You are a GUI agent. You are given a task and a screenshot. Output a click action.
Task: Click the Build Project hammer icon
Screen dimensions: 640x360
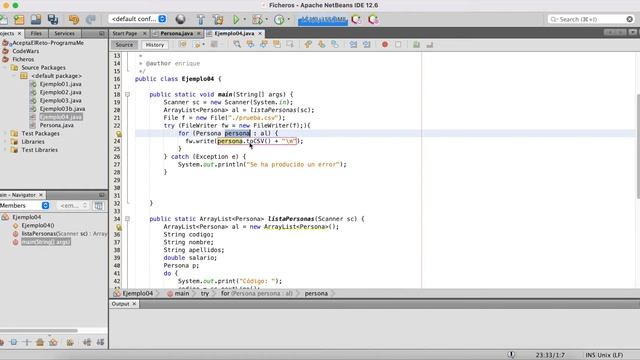click(200, 19)
